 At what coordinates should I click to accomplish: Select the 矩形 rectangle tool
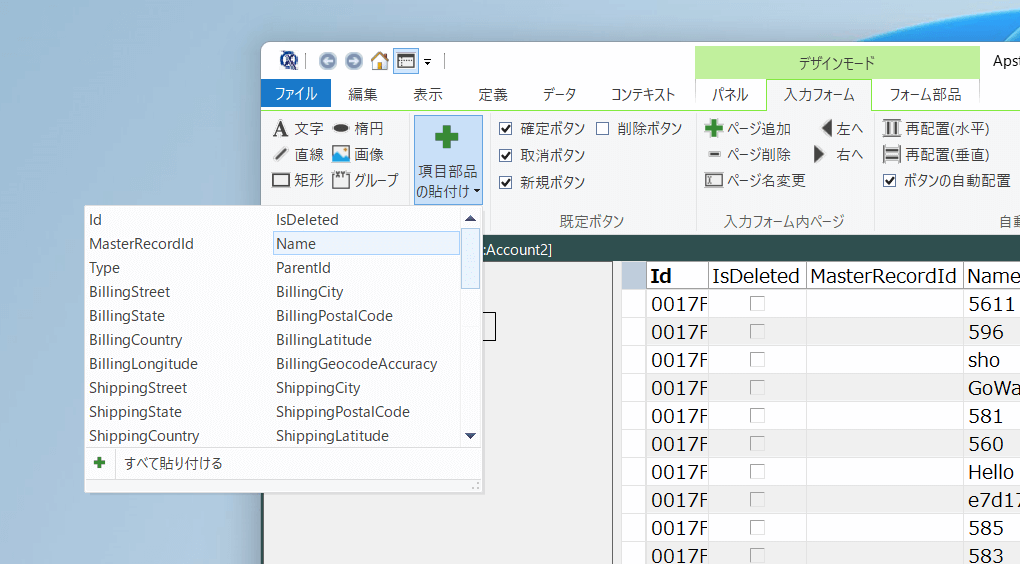tap(298, 181)
